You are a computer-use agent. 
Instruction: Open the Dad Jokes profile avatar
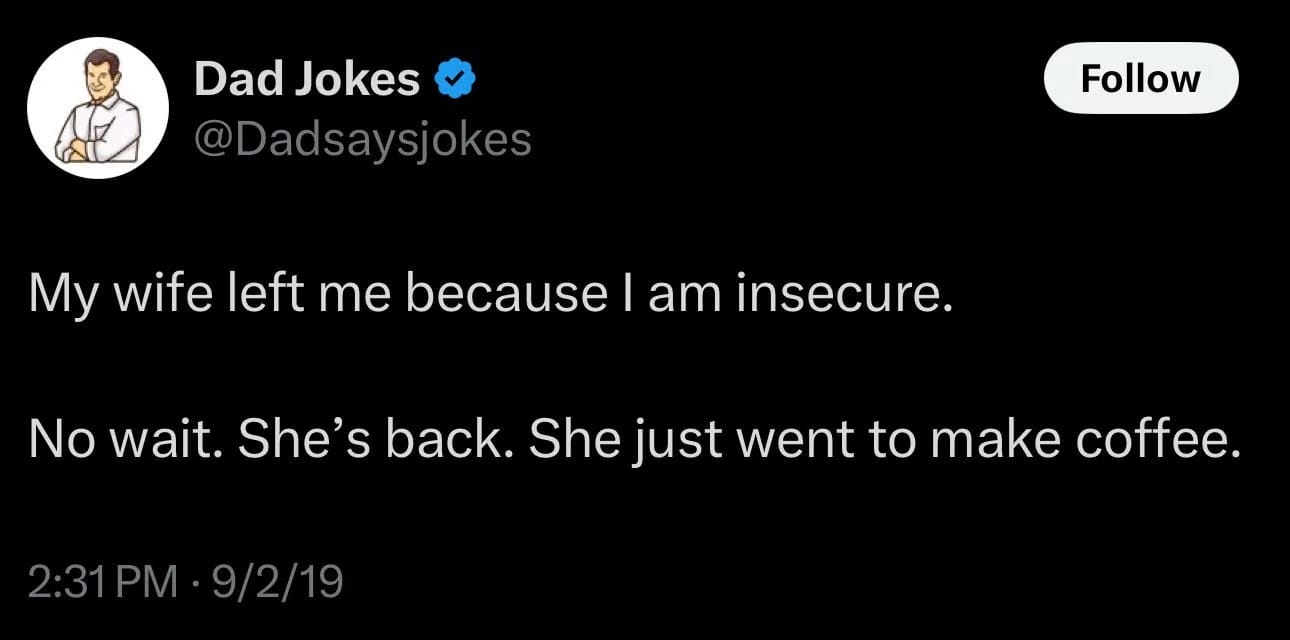(96, 107)
